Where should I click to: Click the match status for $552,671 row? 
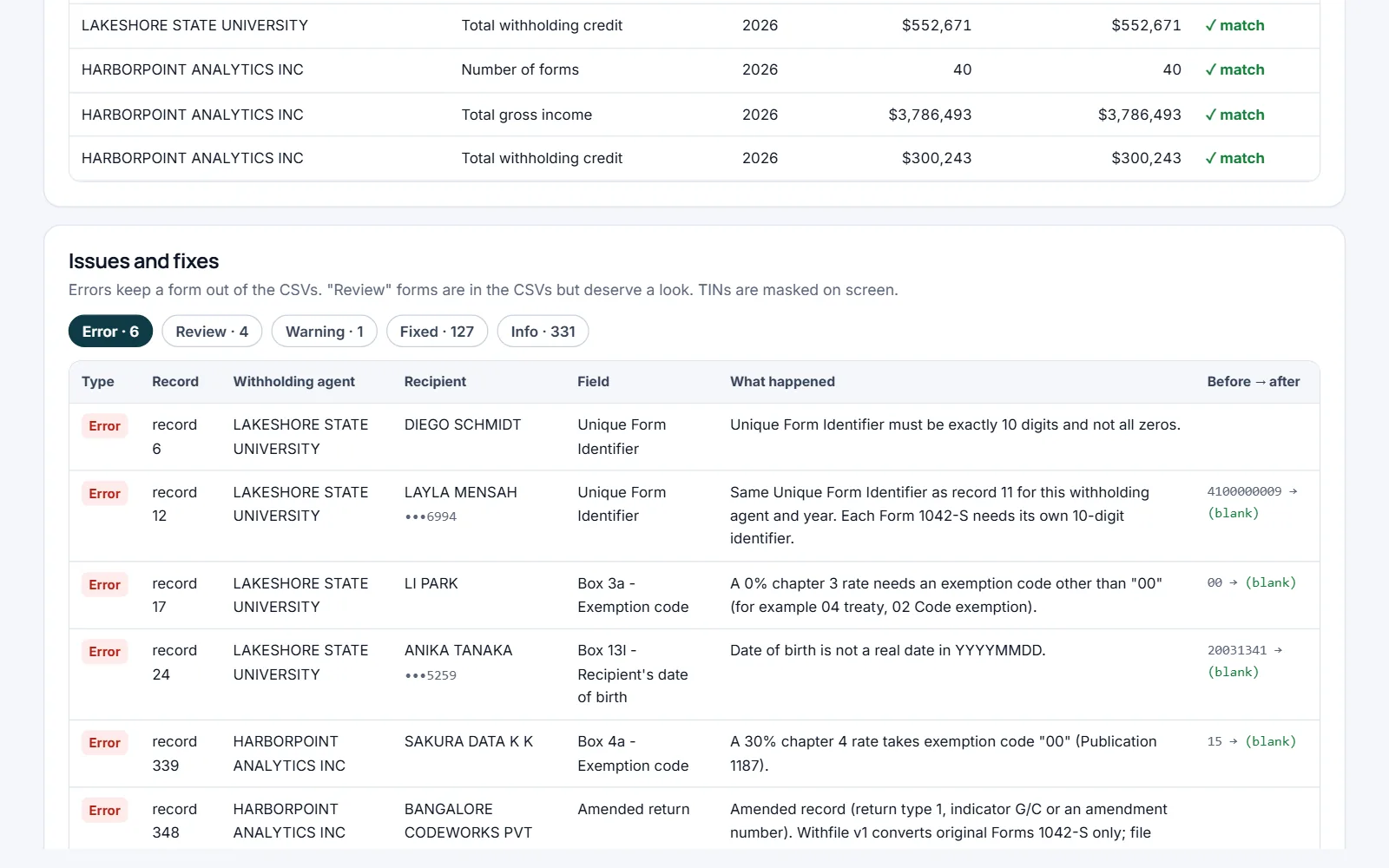click(x=1234, y=25)
